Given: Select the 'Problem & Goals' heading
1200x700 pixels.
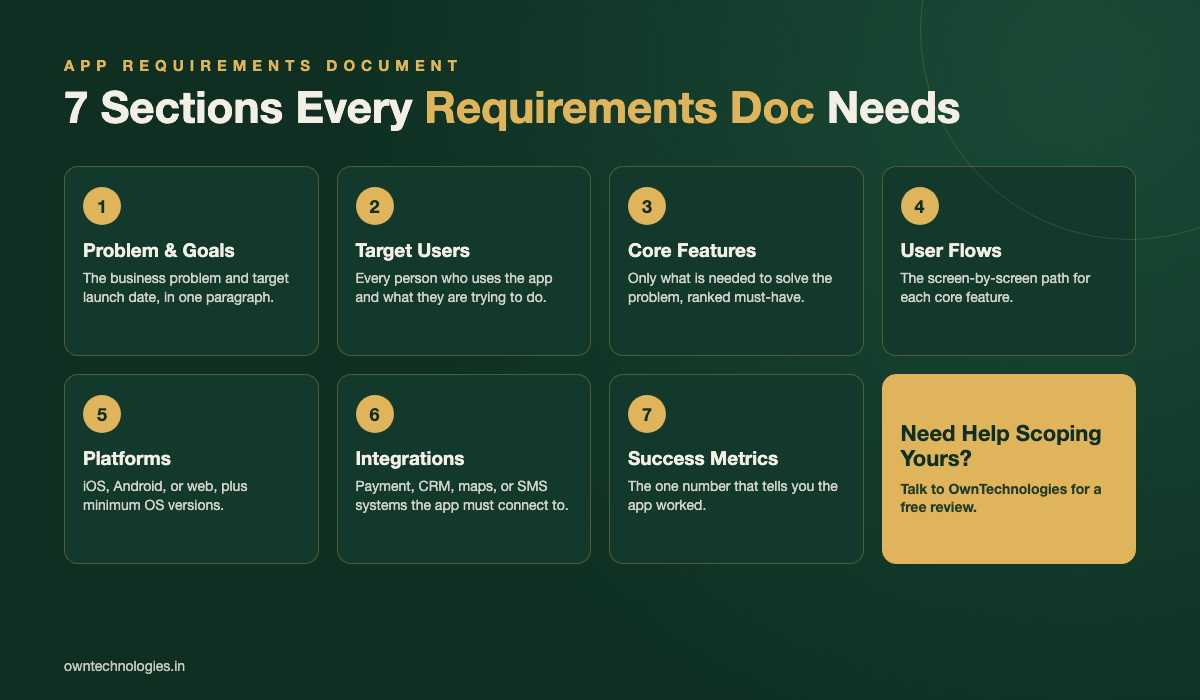Looking at the screenshot, I should pos(159,250).
